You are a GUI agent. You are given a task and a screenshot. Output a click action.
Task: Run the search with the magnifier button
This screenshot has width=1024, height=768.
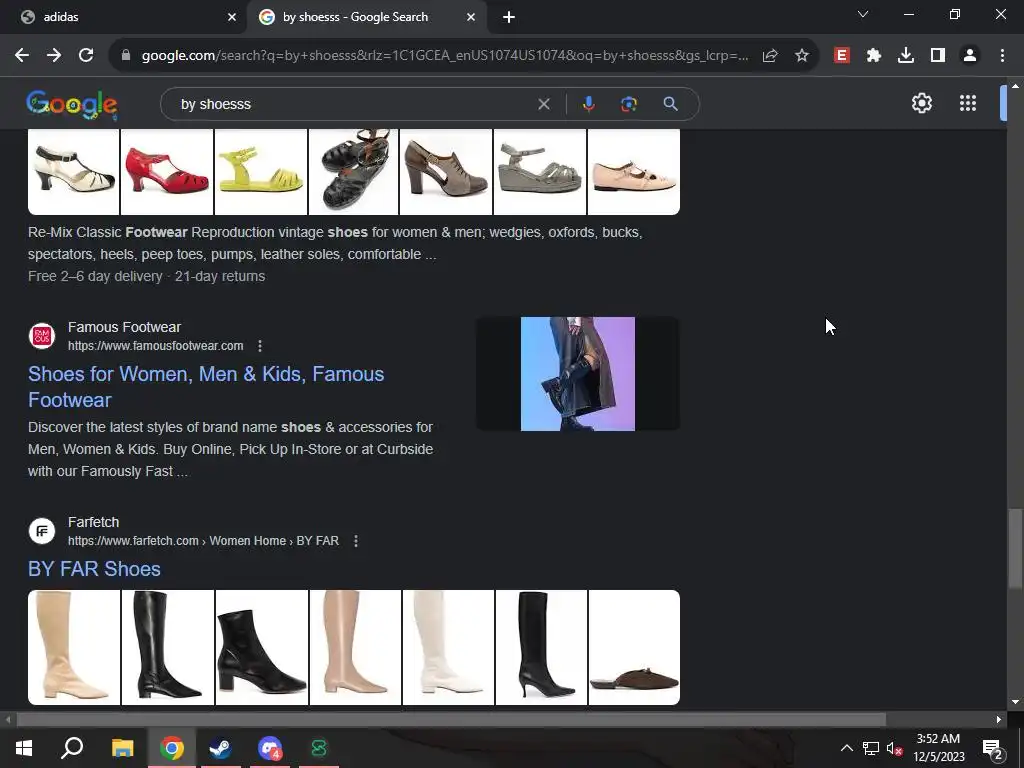tap(670, 104)
